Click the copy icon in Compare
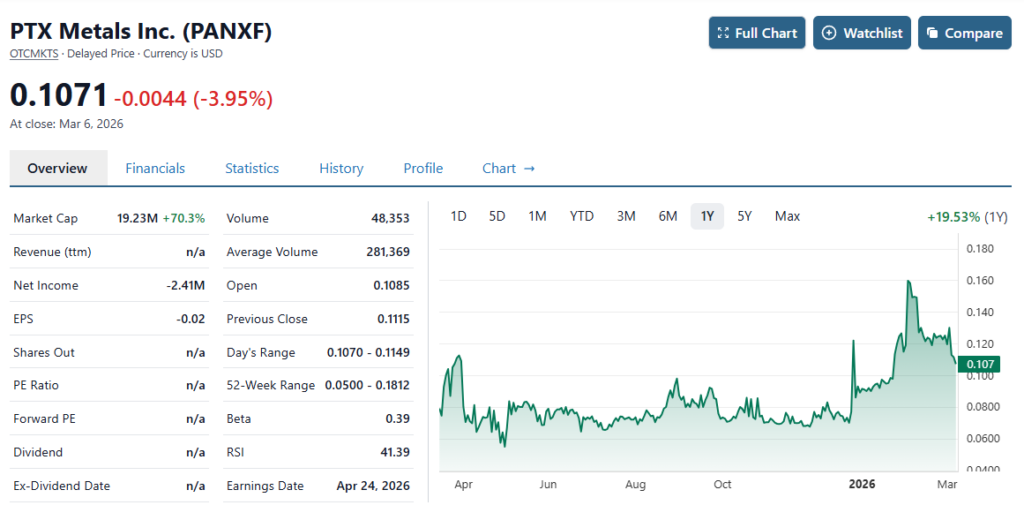Image resolution: width=1024 pixels, height=505 pixels. (x=932, y=33)
